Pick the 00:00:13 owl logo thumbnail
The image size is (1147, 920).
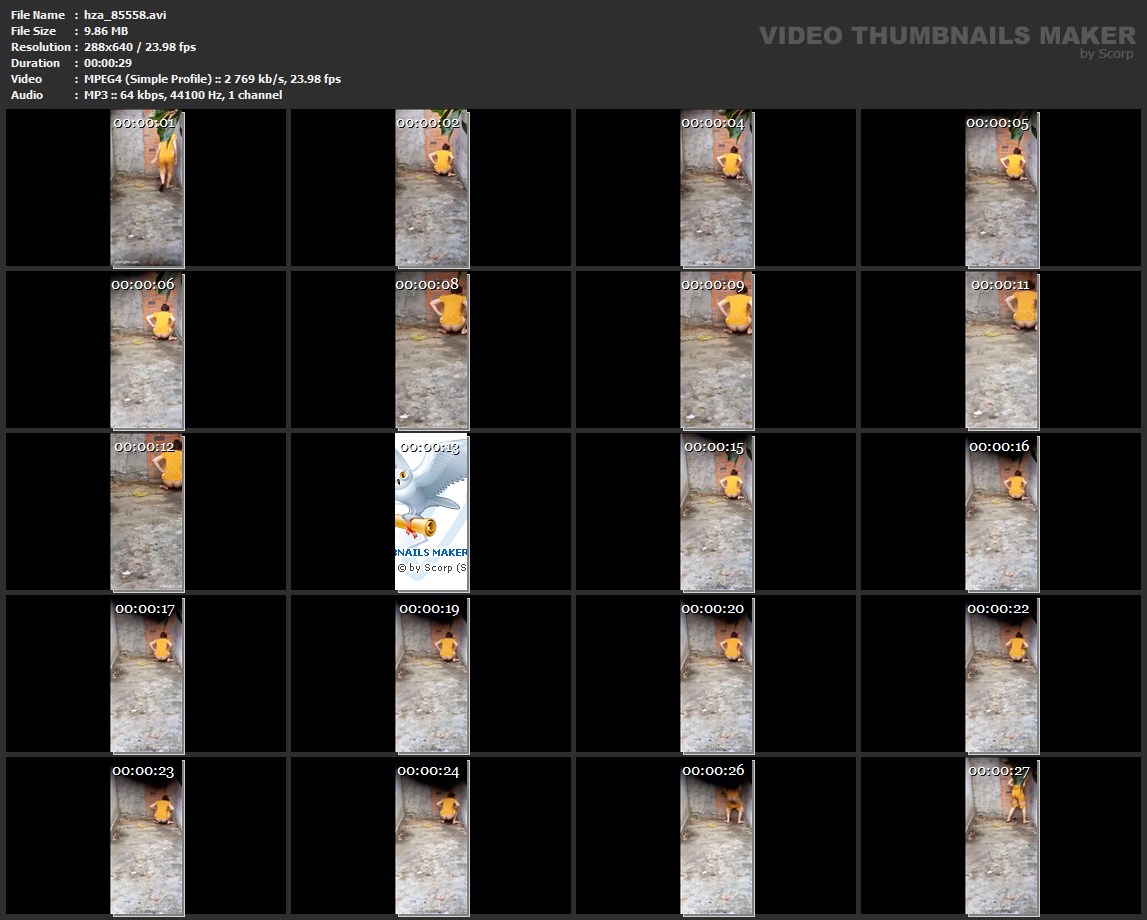click(432, 513)
